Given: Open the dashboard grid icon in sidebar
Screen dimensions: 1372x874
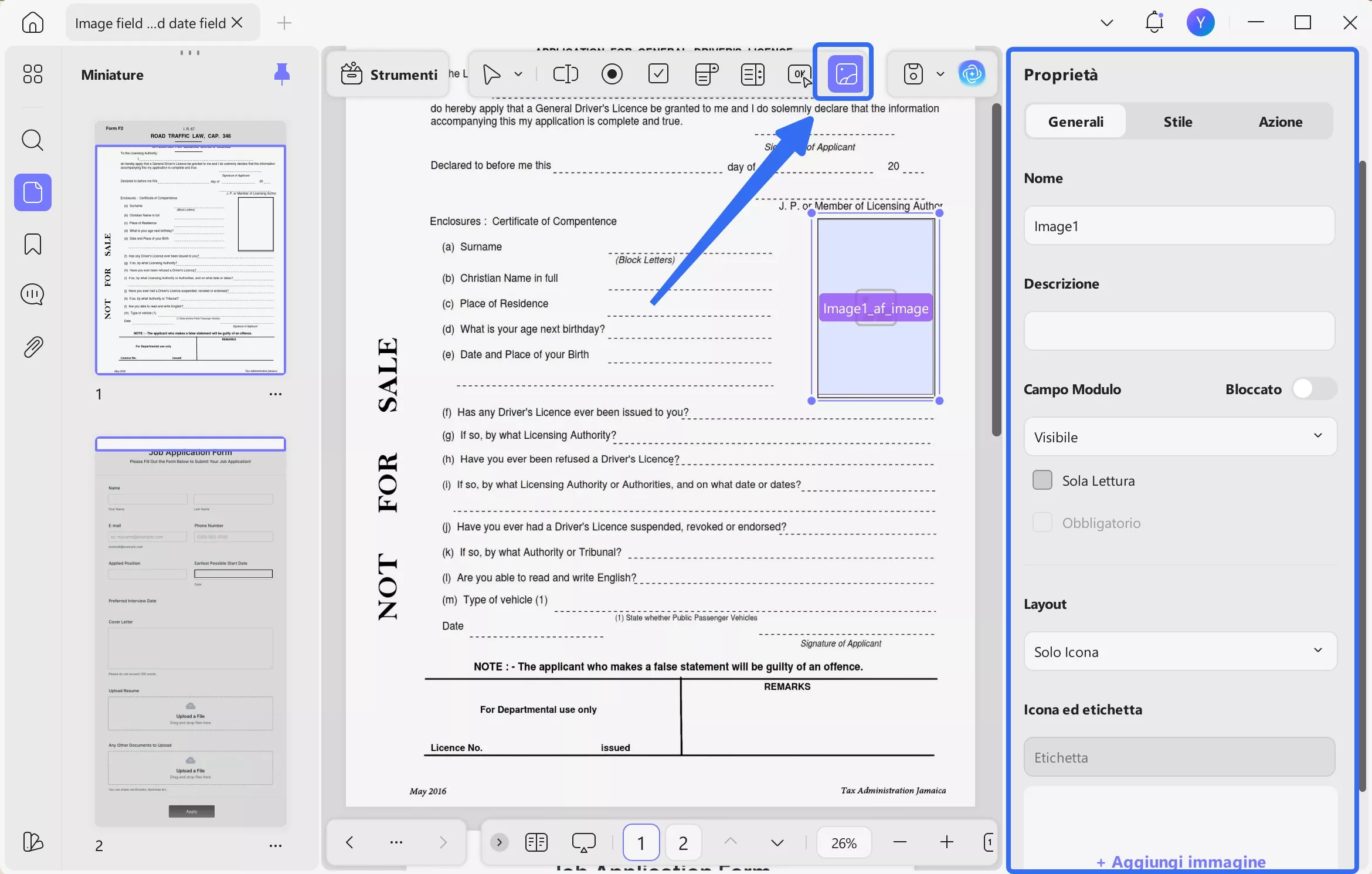Looking at the screenshot, I should pyautogui.click(x=32, y=74).
